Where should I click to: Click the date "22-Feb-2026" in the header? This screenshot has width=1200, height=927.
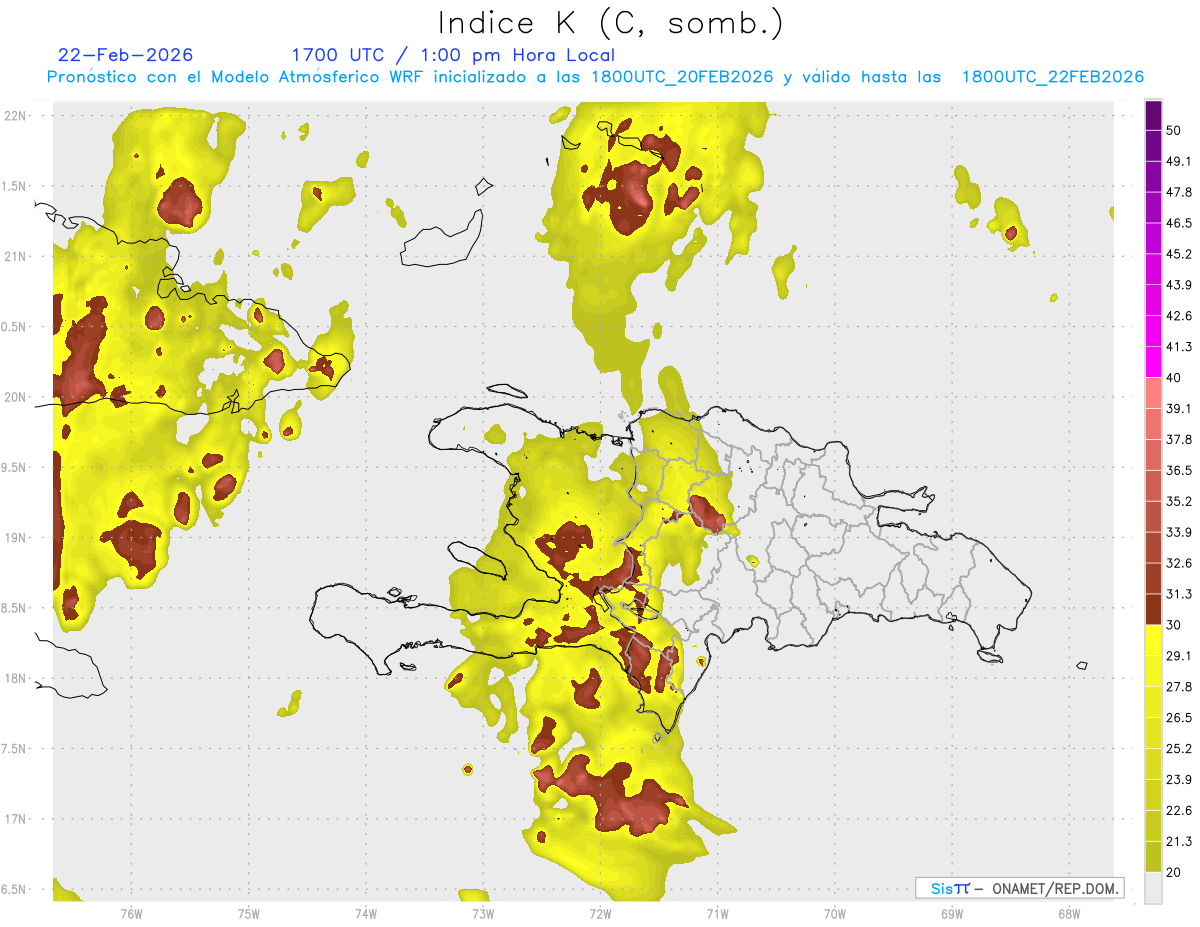click(126, 55)
